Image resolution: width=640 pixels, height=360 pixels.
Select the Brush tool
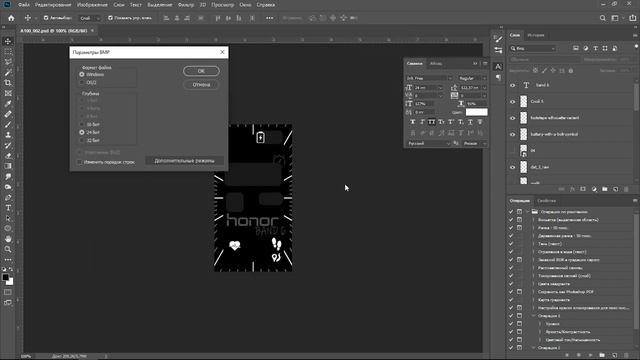(x=8, y=124)
